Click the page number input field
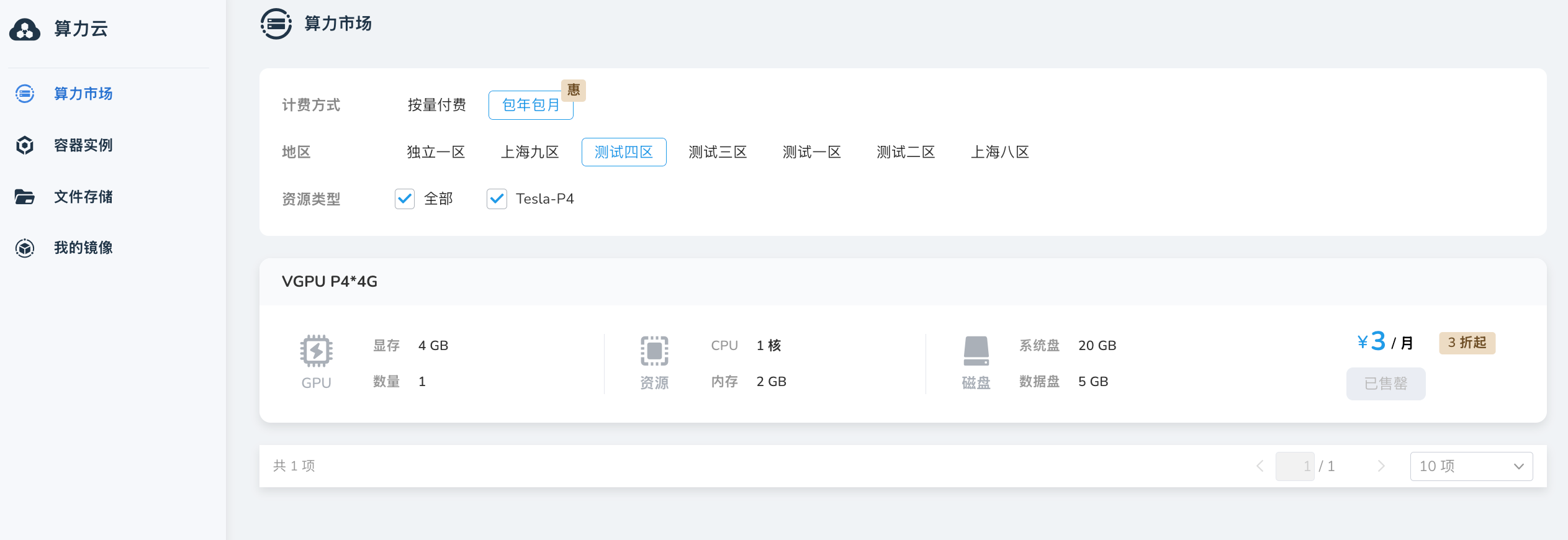This screenshot has height=540, width=1568. tap(1295, 466)
